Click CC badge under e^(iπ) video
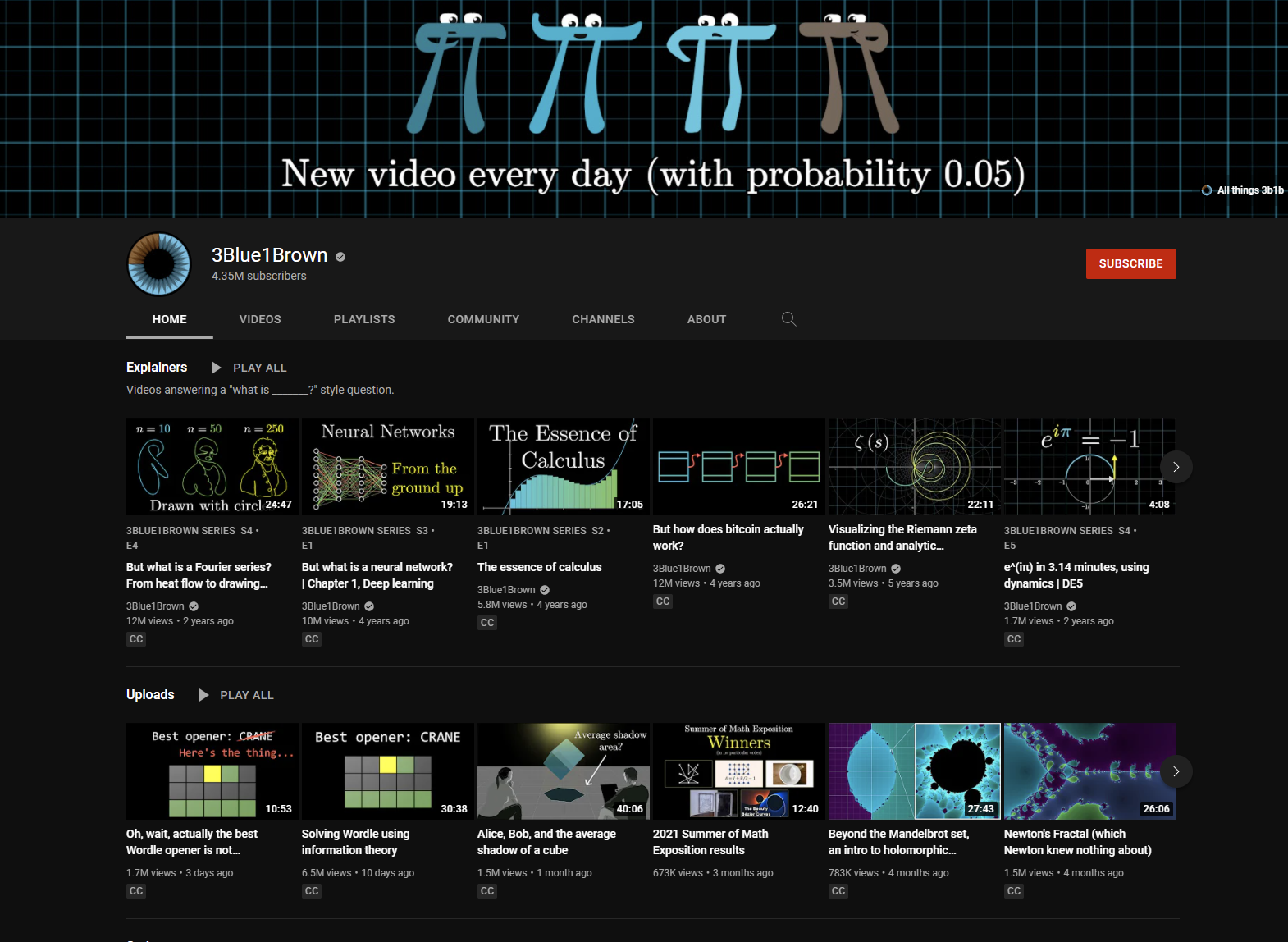 (1014, 639)
